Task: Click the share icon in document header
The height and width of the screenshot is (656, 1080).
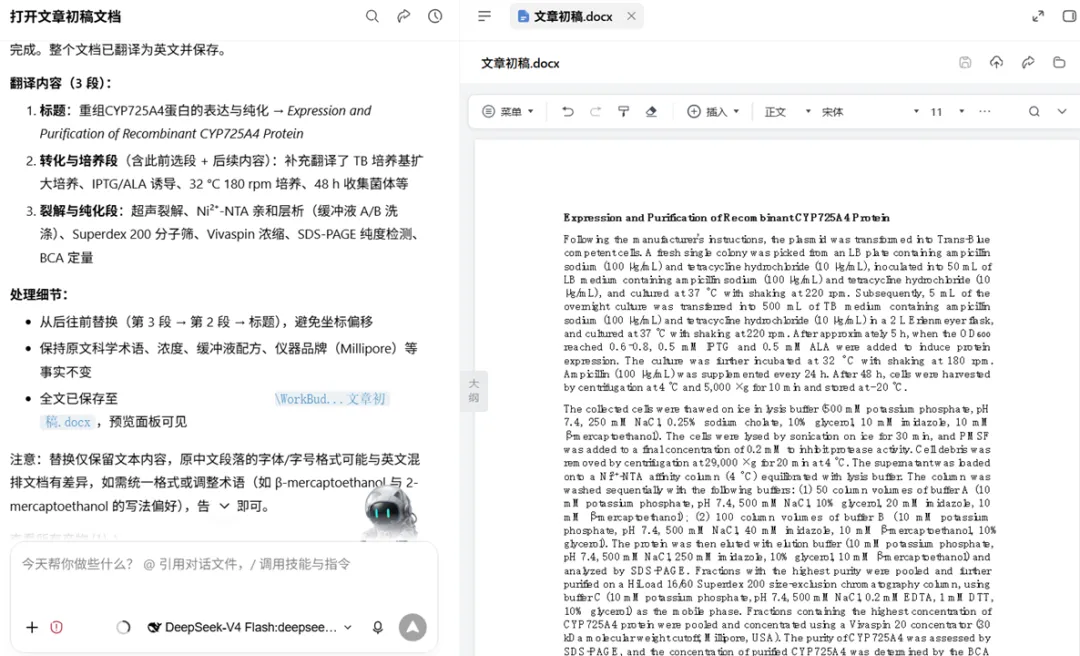Action: pos(1028,63)
